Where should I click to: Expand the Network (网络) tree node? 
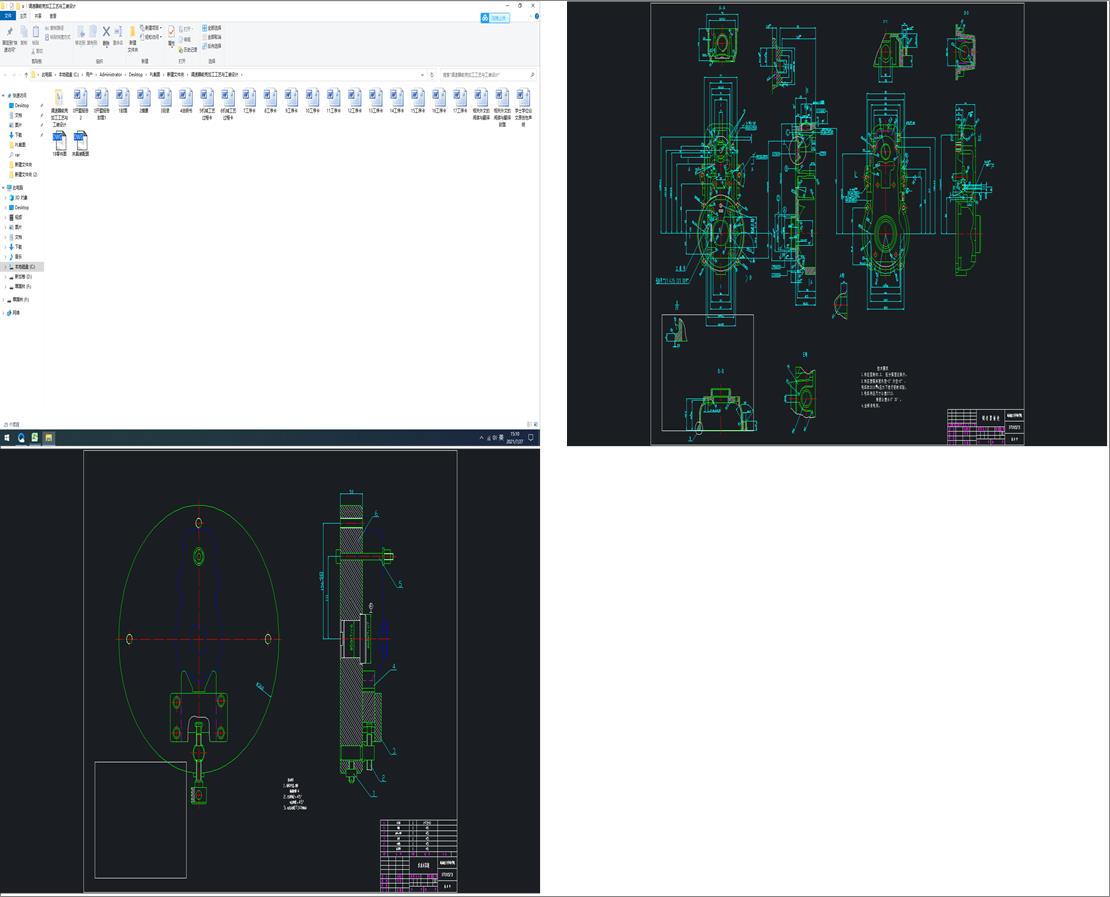tap(3, 312)
